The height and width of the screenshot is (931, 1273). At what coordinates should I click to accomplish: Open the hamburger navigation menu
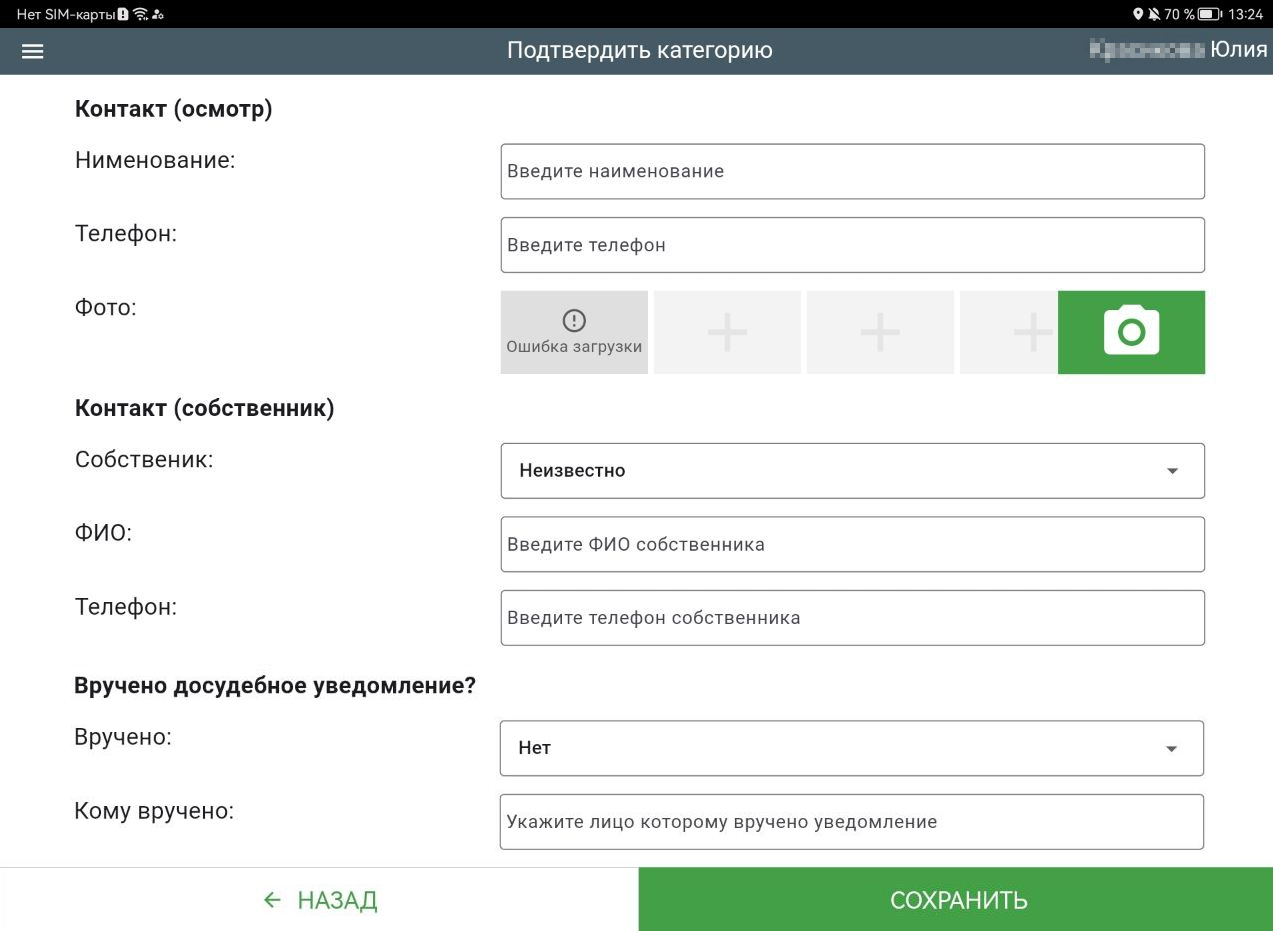point(32,51)
